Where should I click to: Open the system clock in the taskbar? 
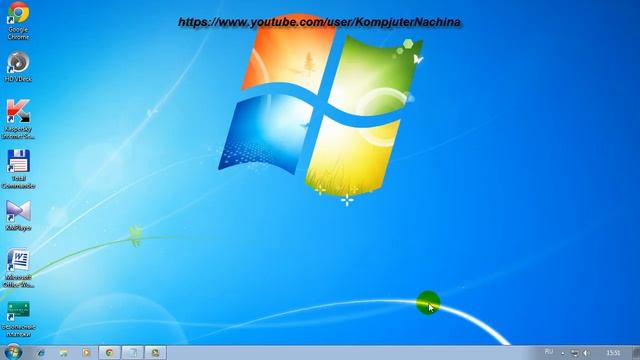613,353
